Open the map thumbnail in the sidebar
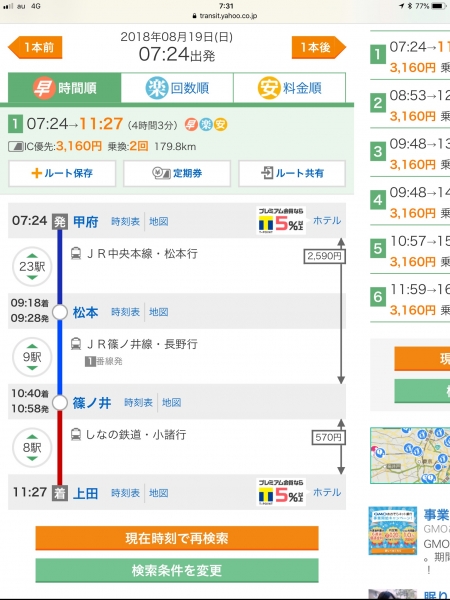450x600 pixels. 410,455
